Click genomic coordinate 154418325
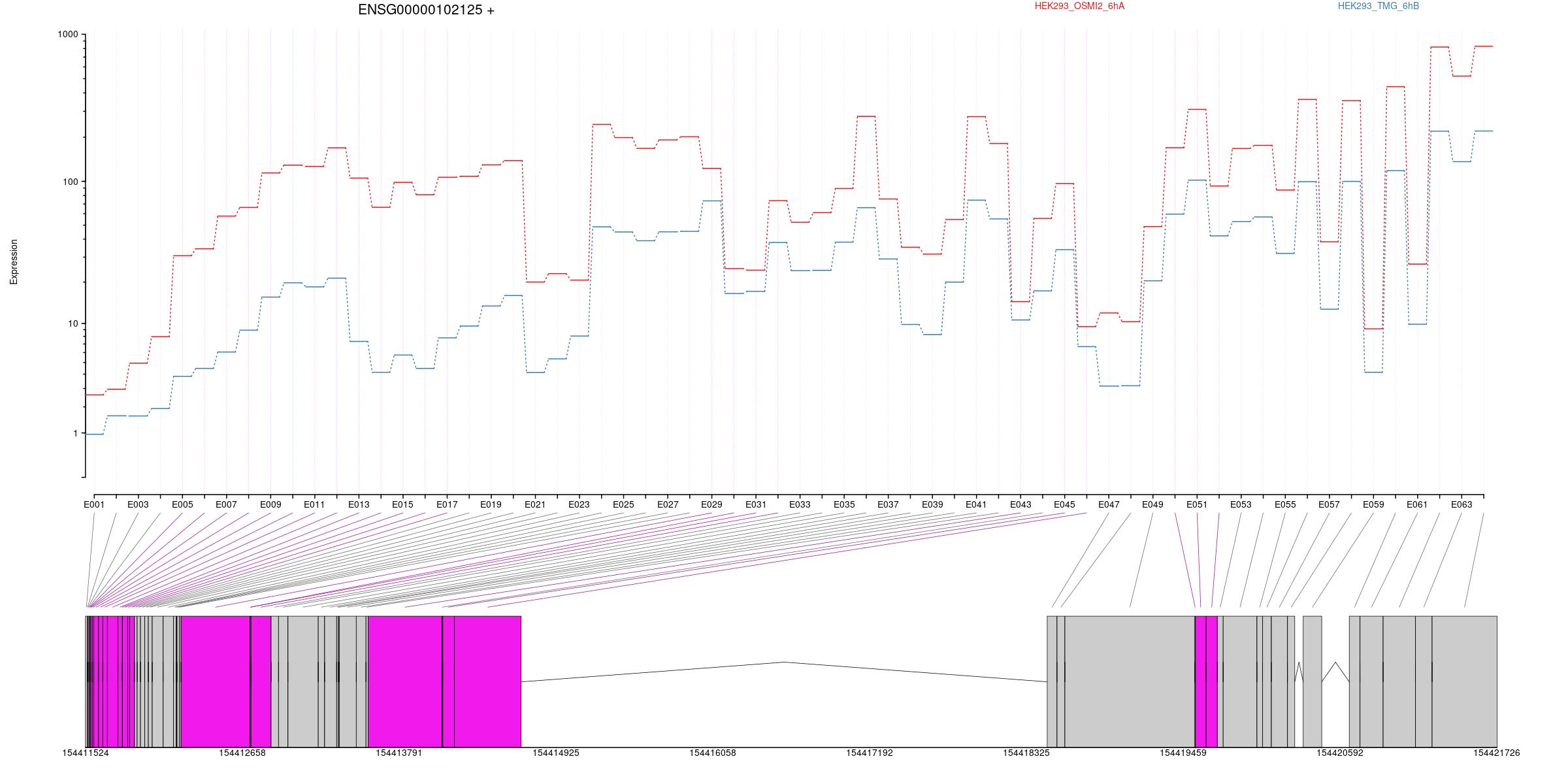This screenshot has width=1568, height=784. point(1026,753)
